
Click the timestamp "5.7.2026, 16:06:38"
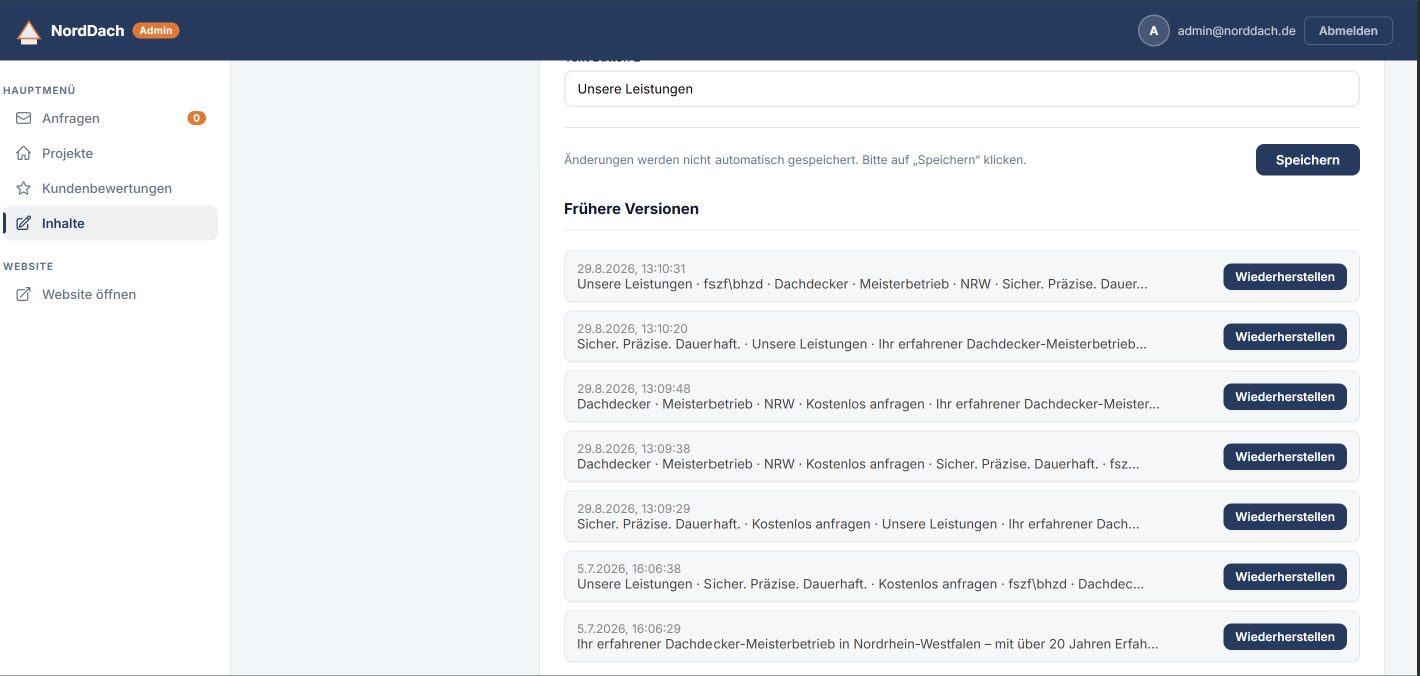click(629, 569)
